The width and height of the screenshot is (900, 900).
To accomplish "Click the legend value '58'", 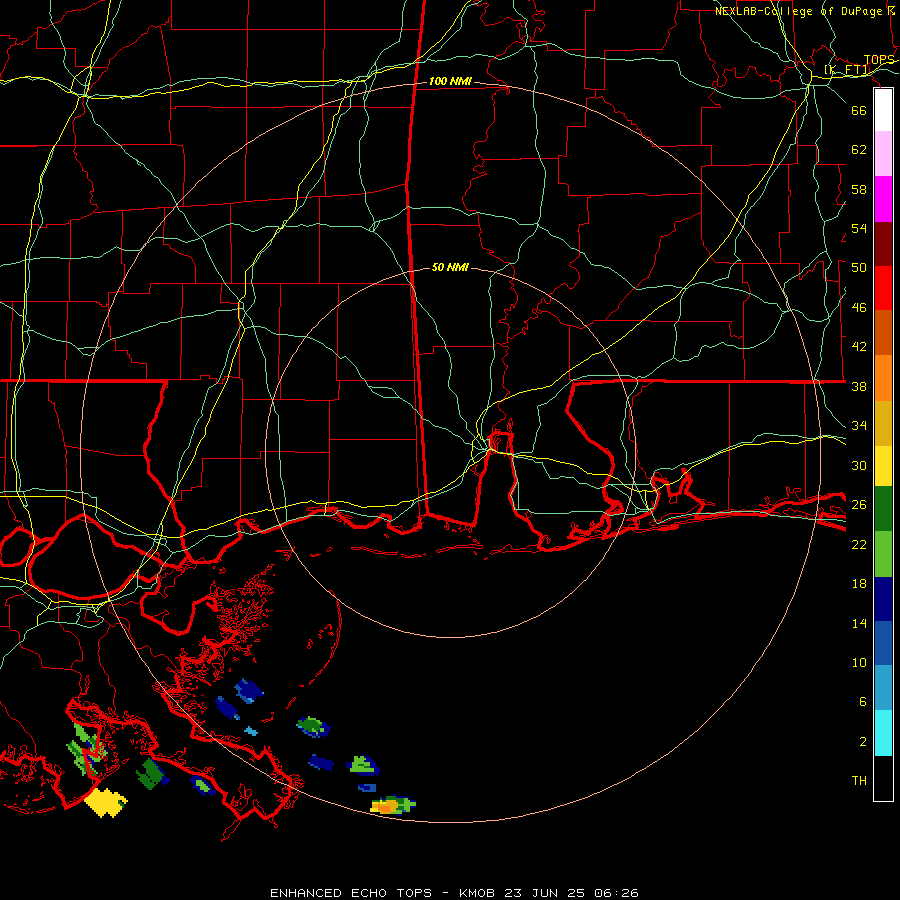I will [x=859, y=189].
